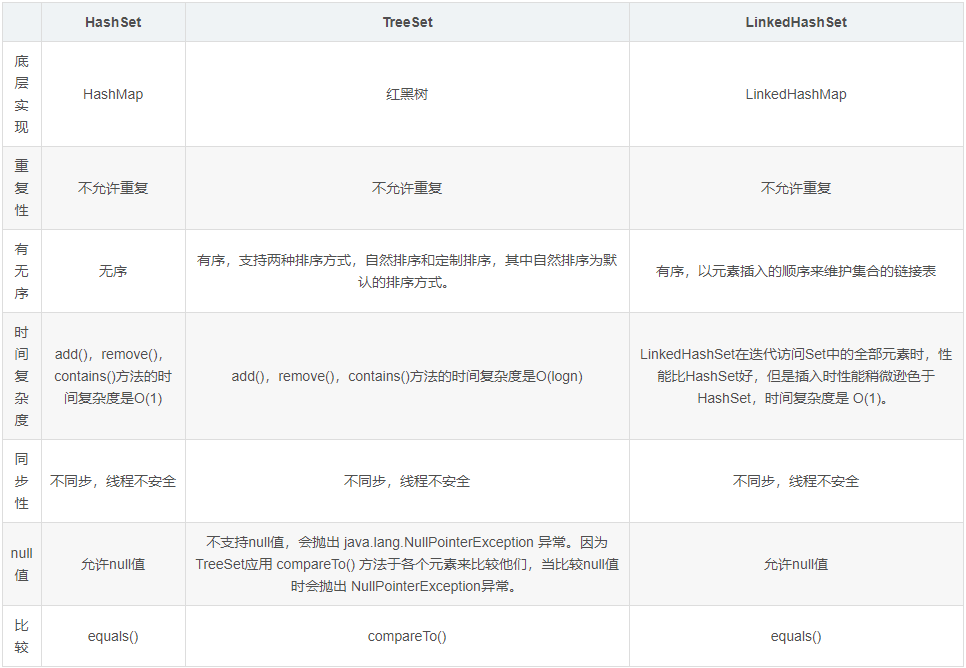Click the TreeSet 有序 sorting description cell
Screen dimensions: 966x668
407,271
